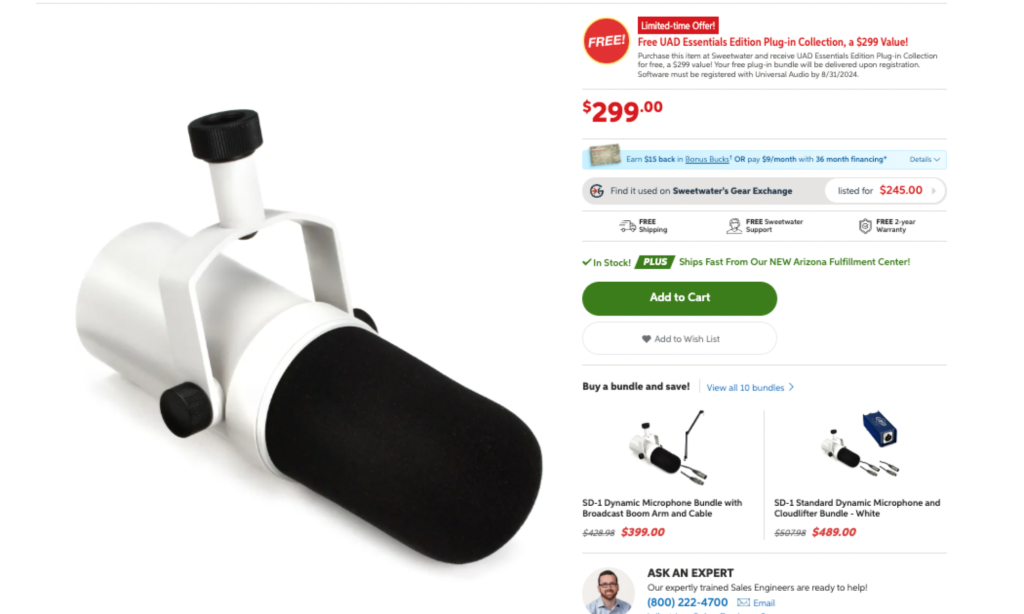Open the SD-1 Broadcast Boom Arm bundle thumbnail
This screenshot has height=614, width=1024.
667,448
